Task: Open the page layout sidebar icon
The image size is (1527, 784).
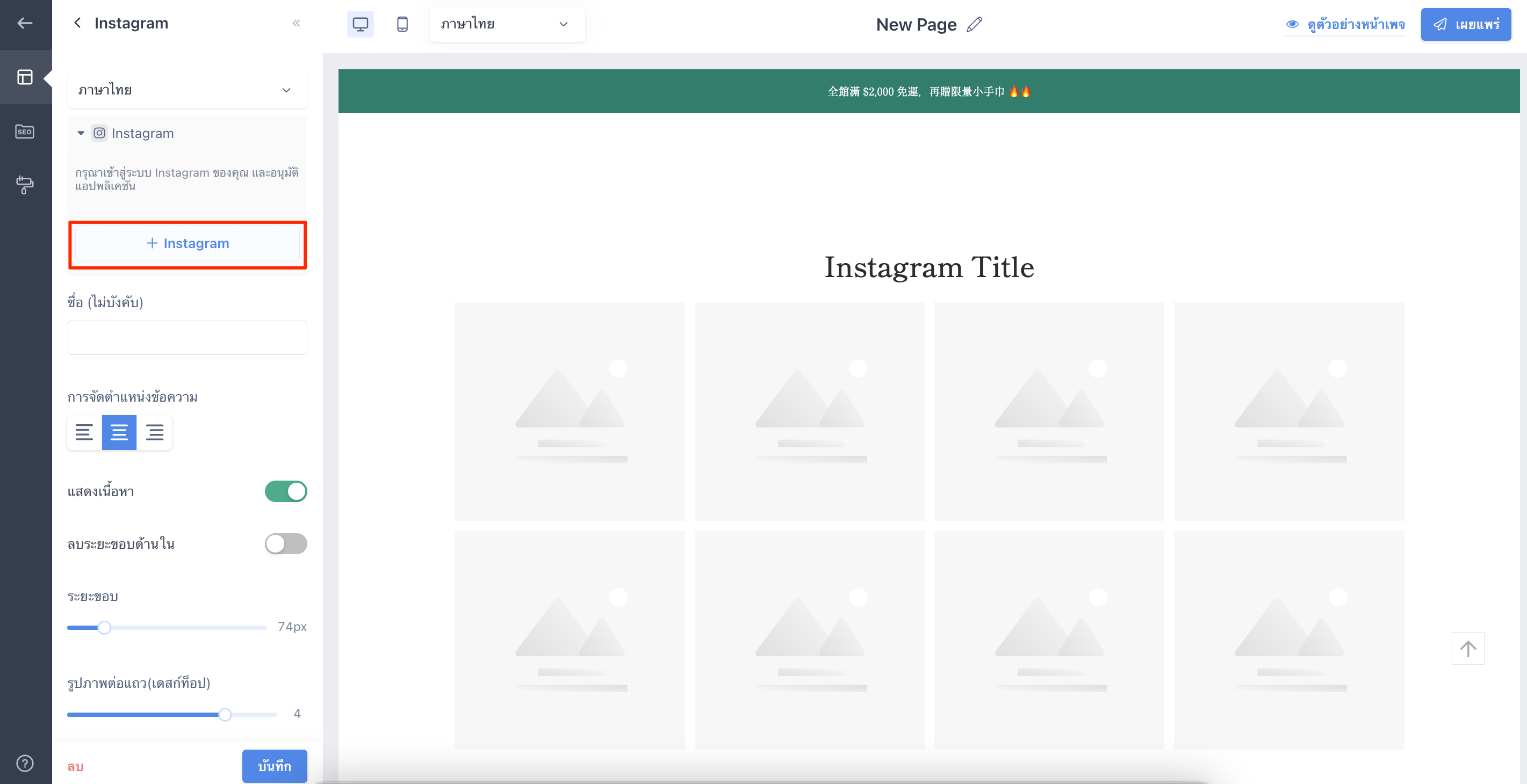Action: coord(25,77)
